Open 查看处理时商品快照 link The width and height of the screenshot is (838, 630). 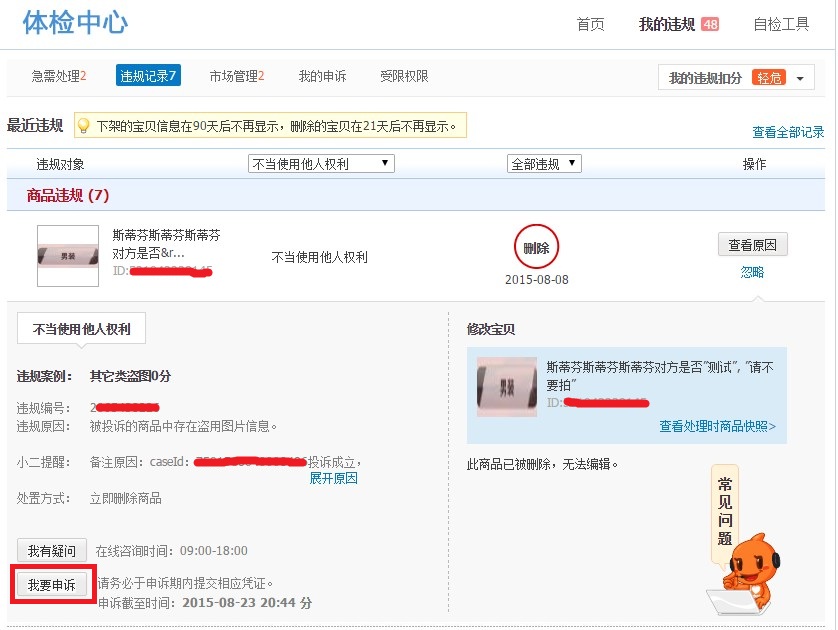pos(717,426)
